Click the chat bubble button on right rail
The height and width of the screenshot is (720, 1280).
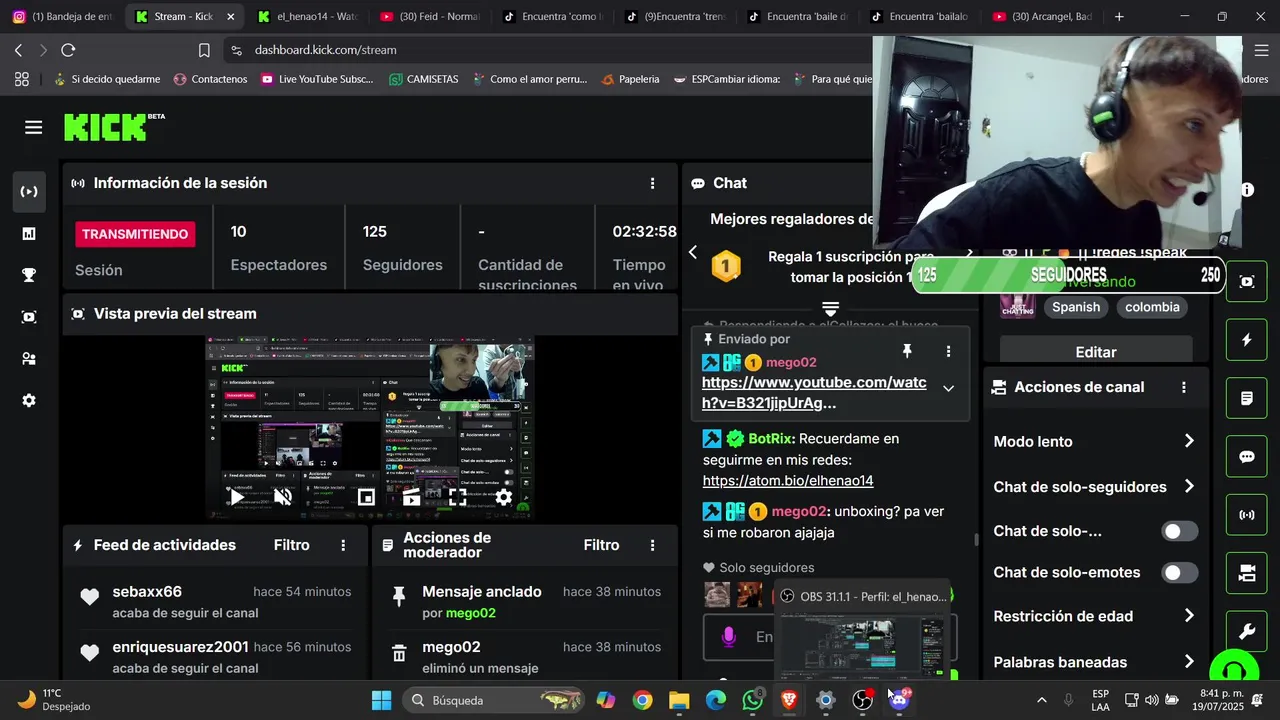coord(1247,457)
